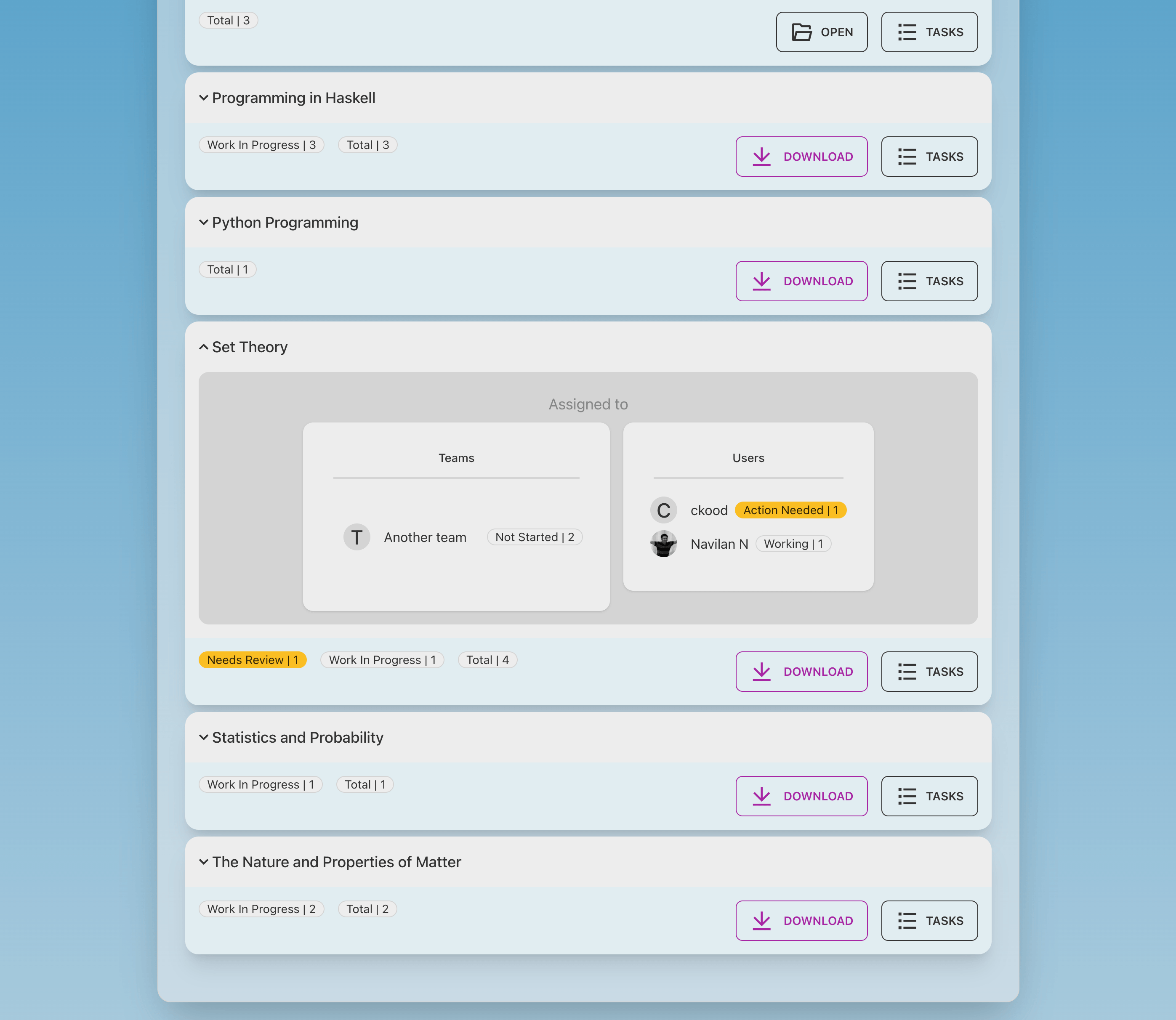This screenshot has height=1020, width=1176.
Task: Open tasks for Programming in Haskell
Action: [x=929, y=157]
